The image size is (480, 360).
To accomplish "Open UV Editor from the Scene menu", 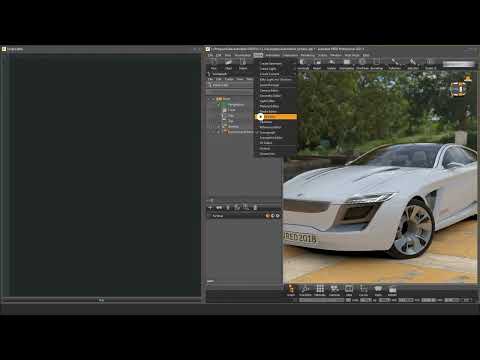I will [x=266, y=143].
